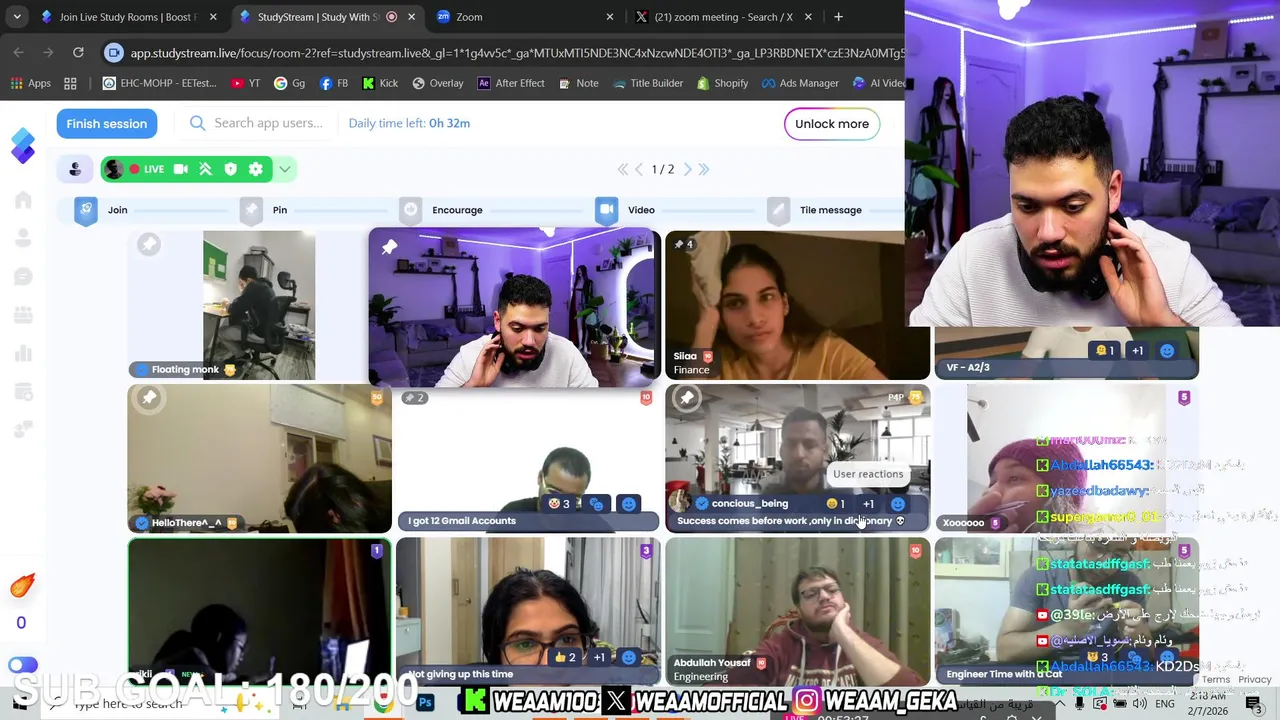
Task: Open a new browser tab
Action: pyautogui.click(x=838, y=17)
